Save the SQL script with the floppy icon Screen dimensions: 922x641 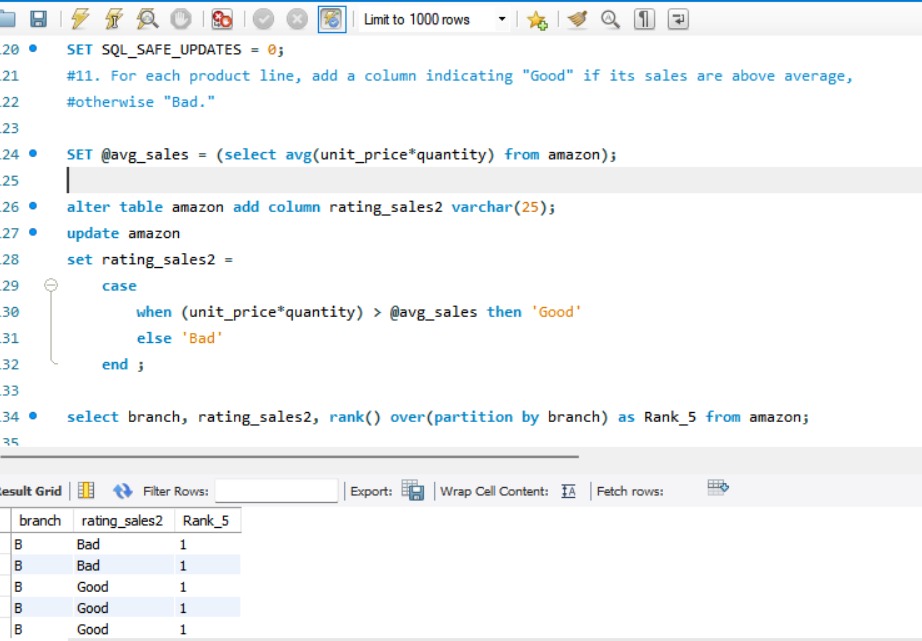coord(38,19)
